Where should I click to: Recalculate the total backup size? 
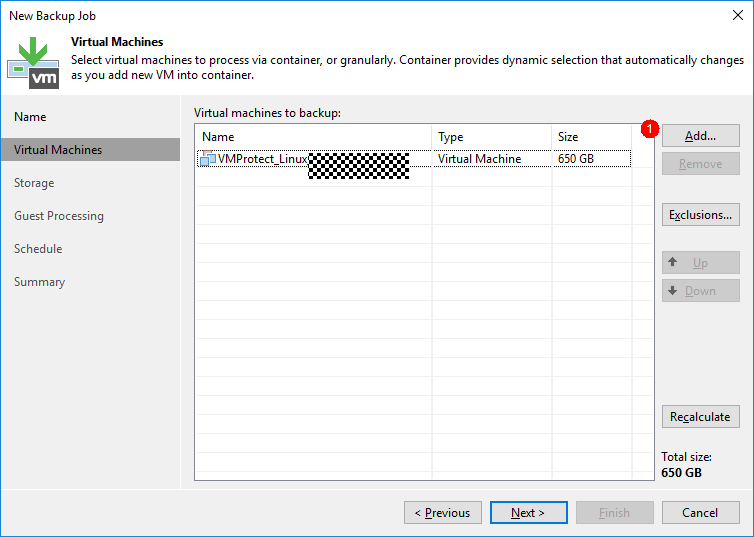pos(700,416)
